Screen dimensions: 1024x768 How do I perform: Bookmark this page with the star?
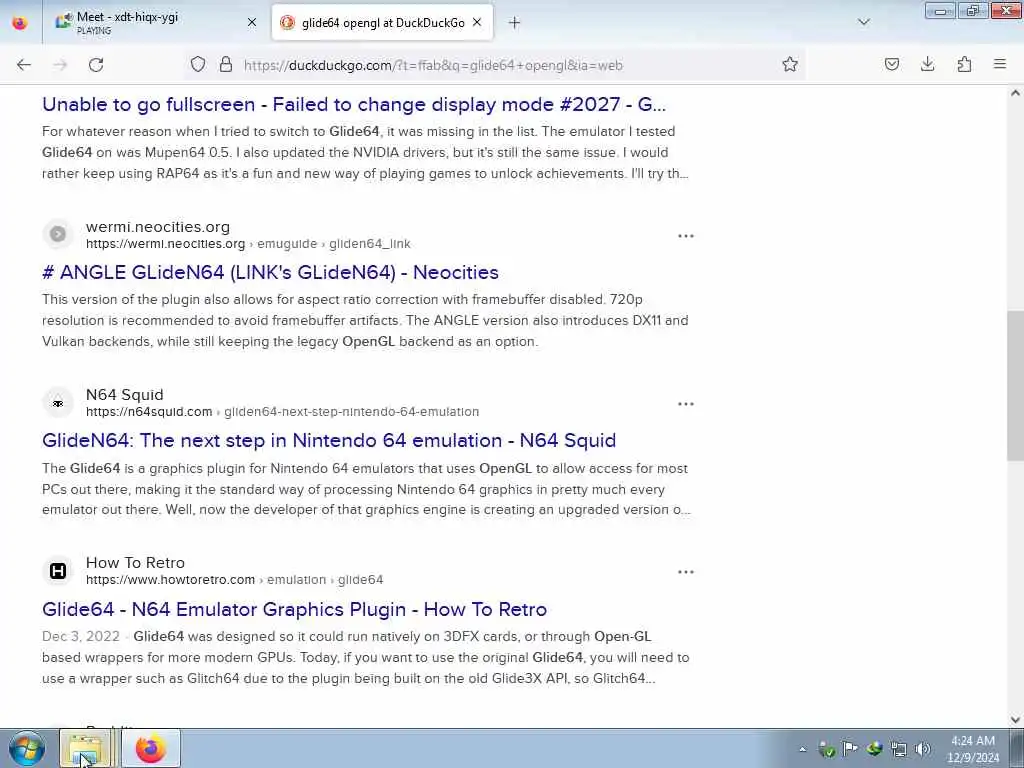pos(790,64)
